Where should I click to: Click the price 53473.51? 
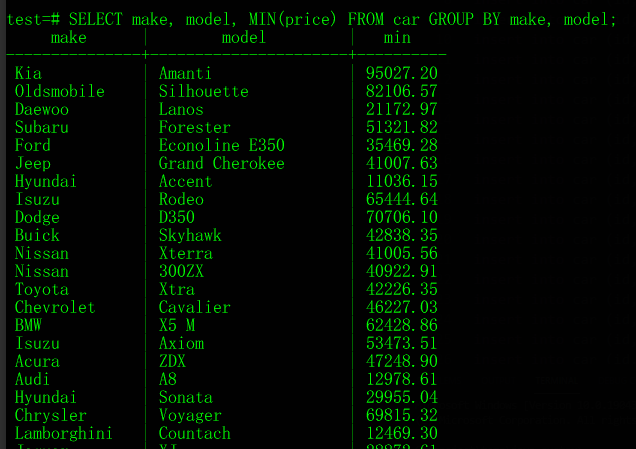coord(402,343)
